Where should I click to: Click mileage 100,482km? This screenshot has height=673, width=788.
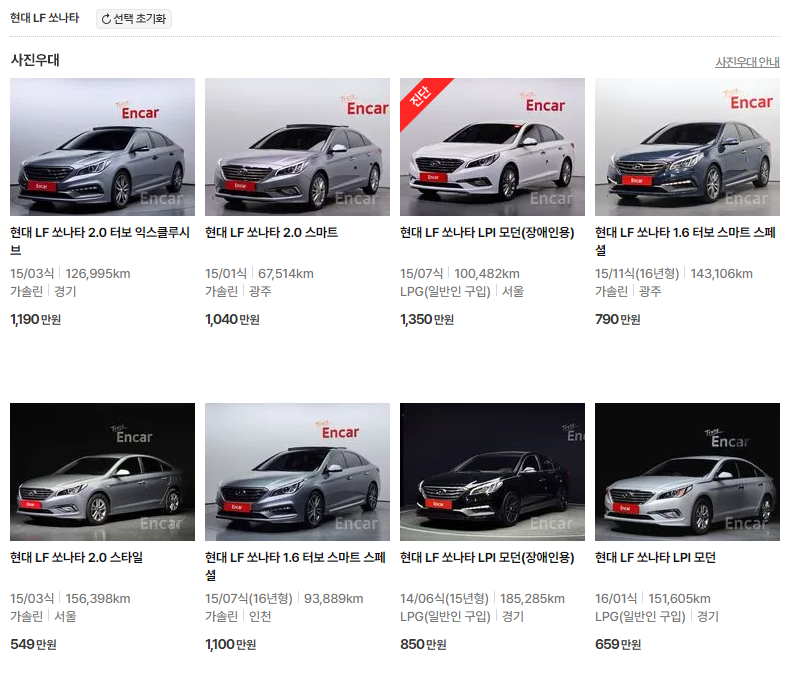[487, 273]
